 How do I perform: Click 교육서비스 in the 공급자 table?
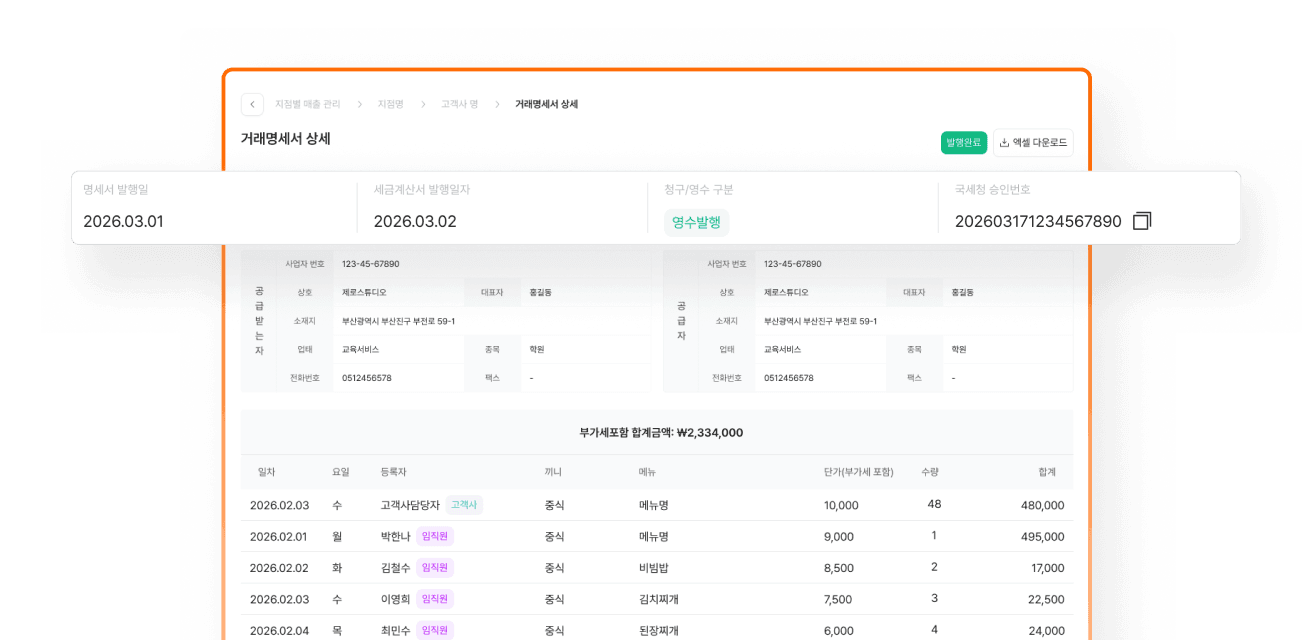pos(782,349)
